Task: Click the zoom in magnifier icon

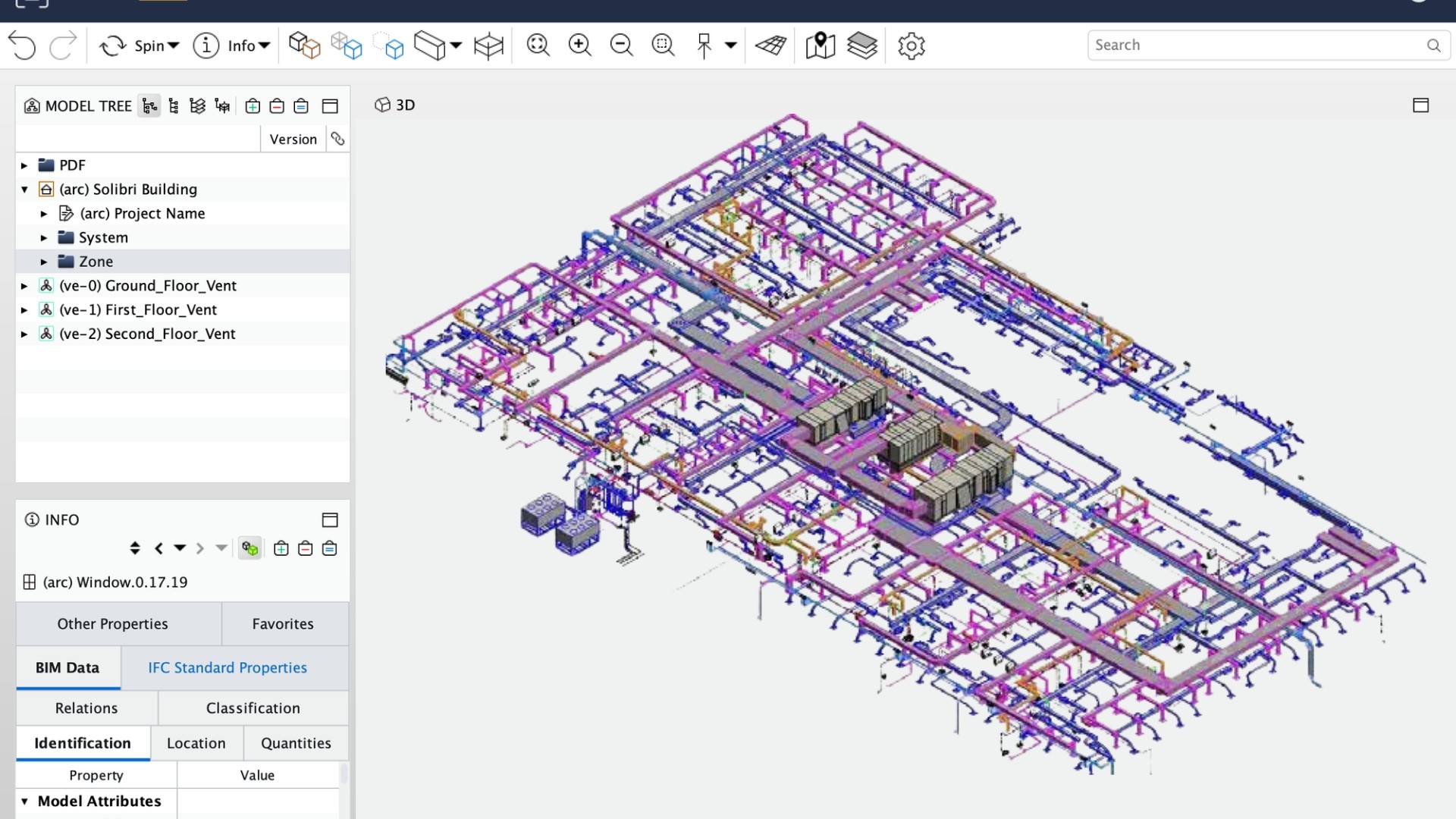Action: point(579,45)
